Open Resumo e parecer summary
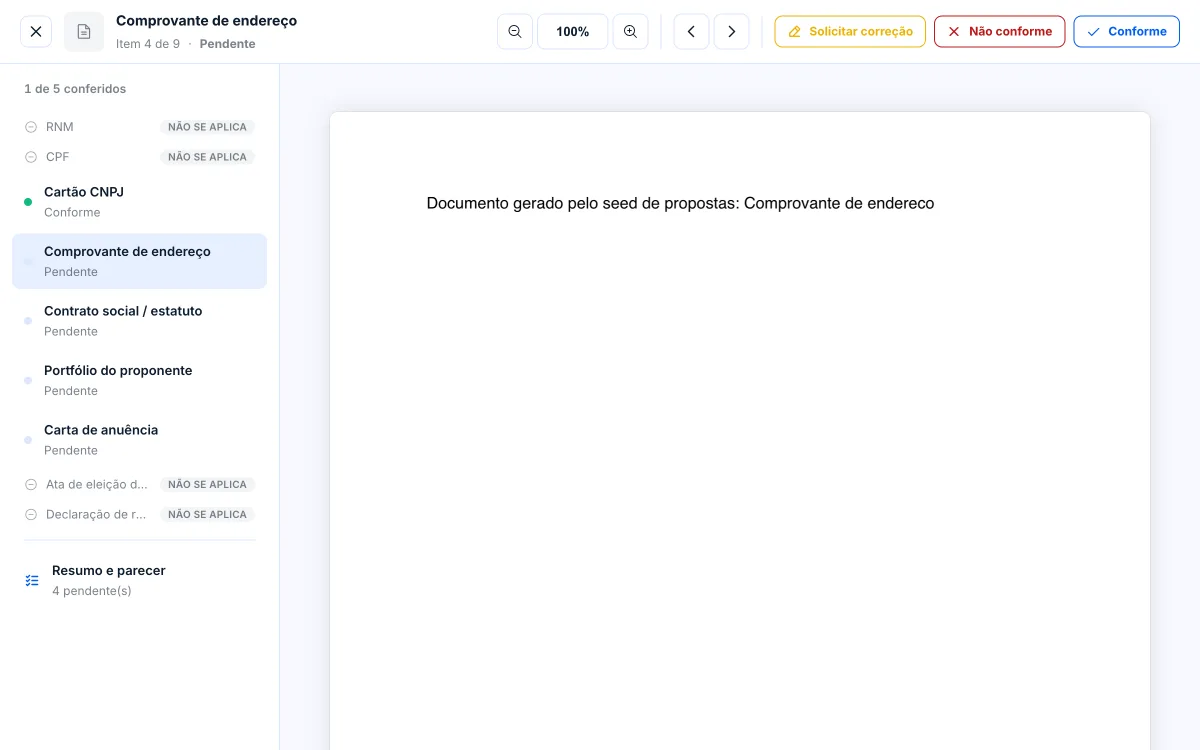 coord(140,580)
